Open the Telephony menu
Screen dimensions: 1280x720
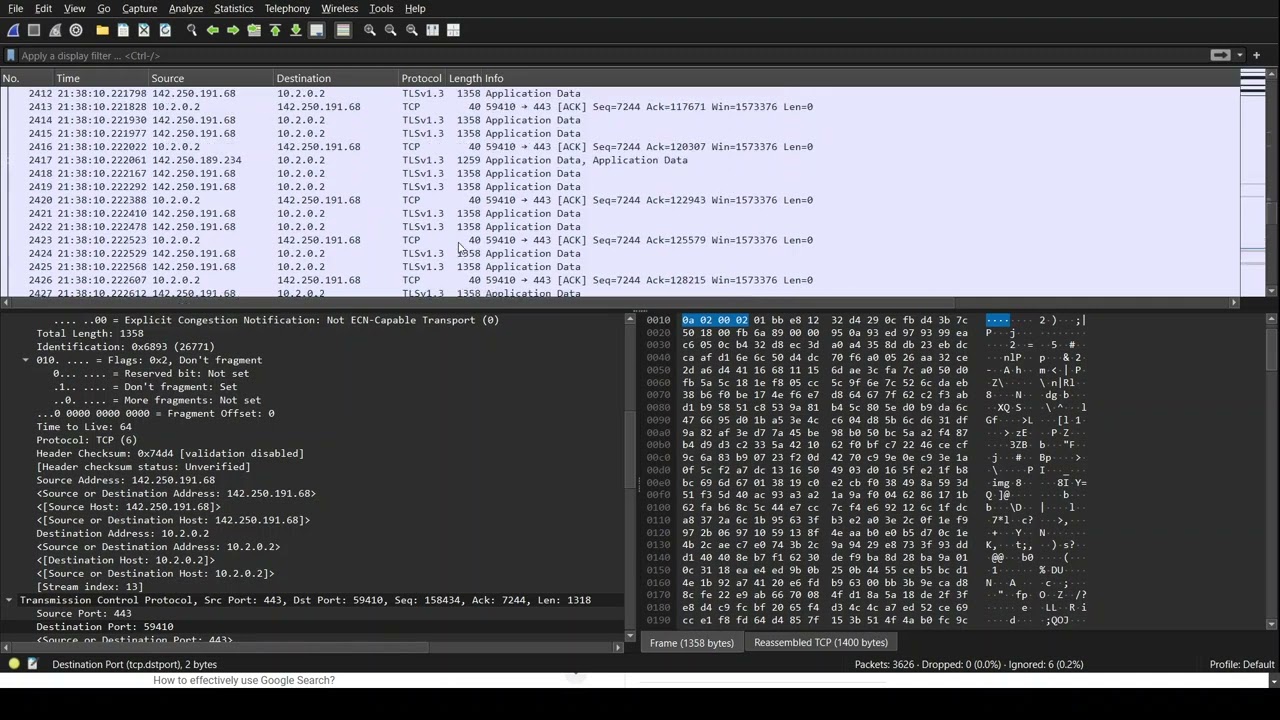tap(287, 8)
